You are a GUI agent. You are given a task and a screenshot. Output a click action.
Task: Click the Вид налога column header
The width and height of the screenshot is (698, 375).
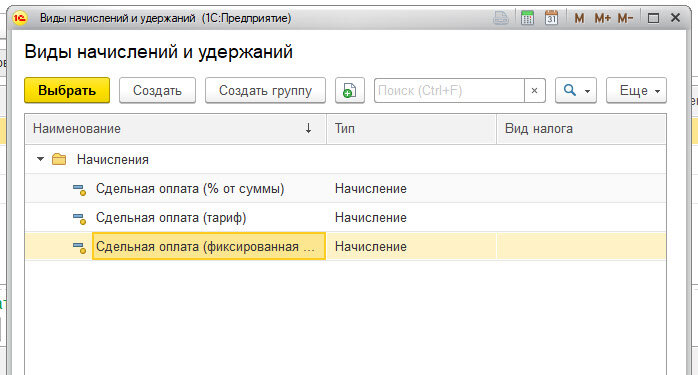click(x=581, y=128)
